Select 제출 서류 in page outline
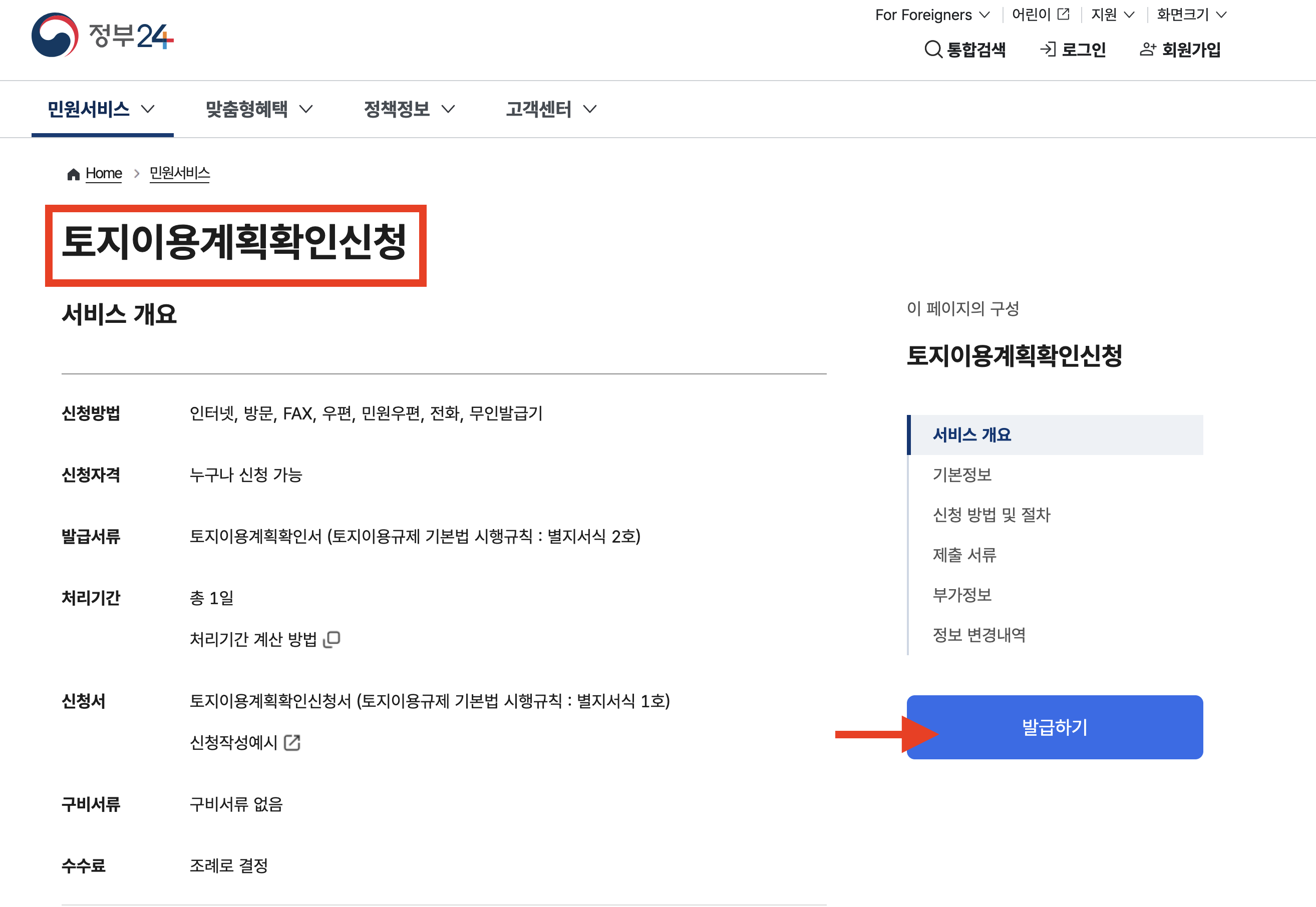 click(964, 555)
